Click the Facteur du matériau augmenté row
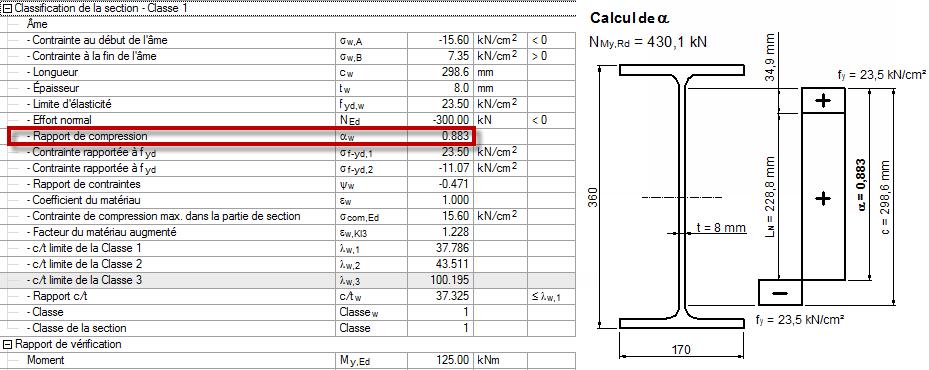This screenshot has width=929, height=370. [x=287, y=232]
